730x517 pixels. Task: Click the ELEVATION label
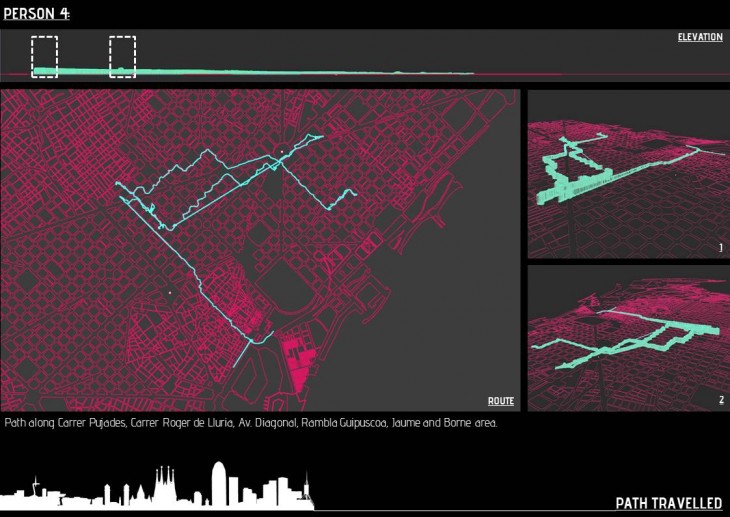pos(700,38)
